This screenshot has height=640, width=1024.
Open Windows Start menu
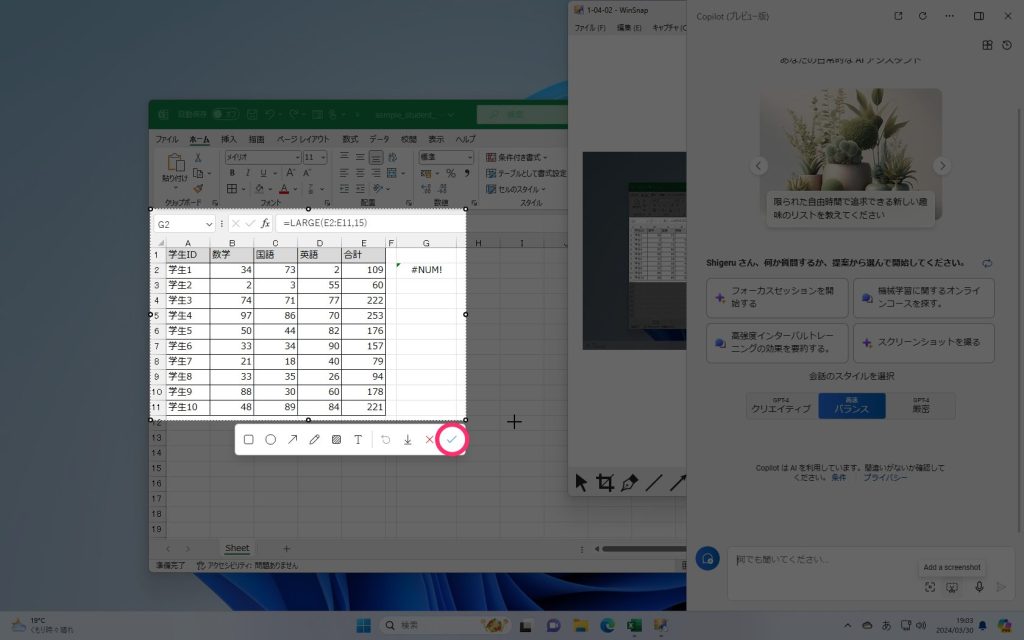[364, 625]
